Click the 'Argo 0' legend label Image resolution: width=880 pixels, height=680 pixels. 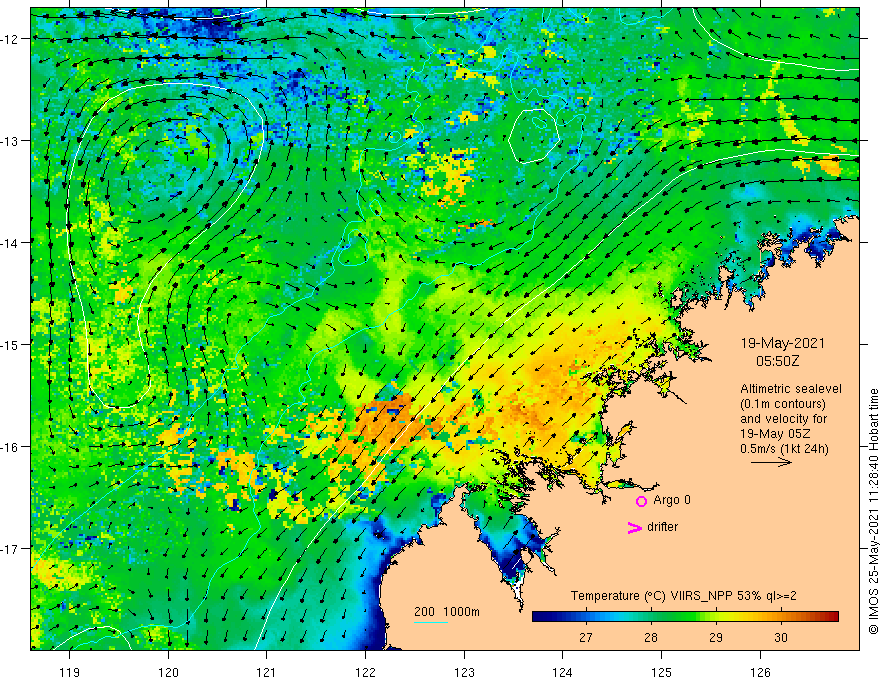(x=672, y=500)
